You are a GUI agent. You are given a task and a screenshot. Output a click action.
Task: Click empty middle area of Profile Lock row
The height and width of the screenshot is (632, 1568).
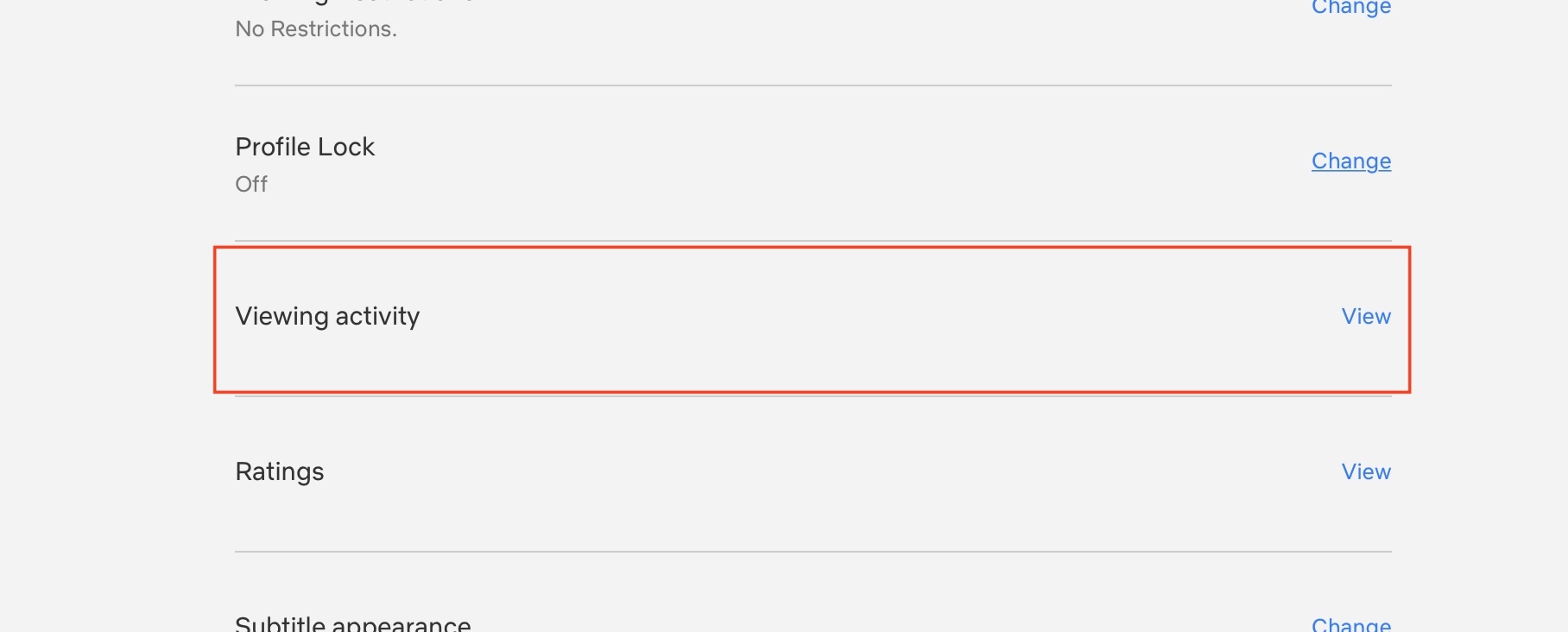coord(812,162)
